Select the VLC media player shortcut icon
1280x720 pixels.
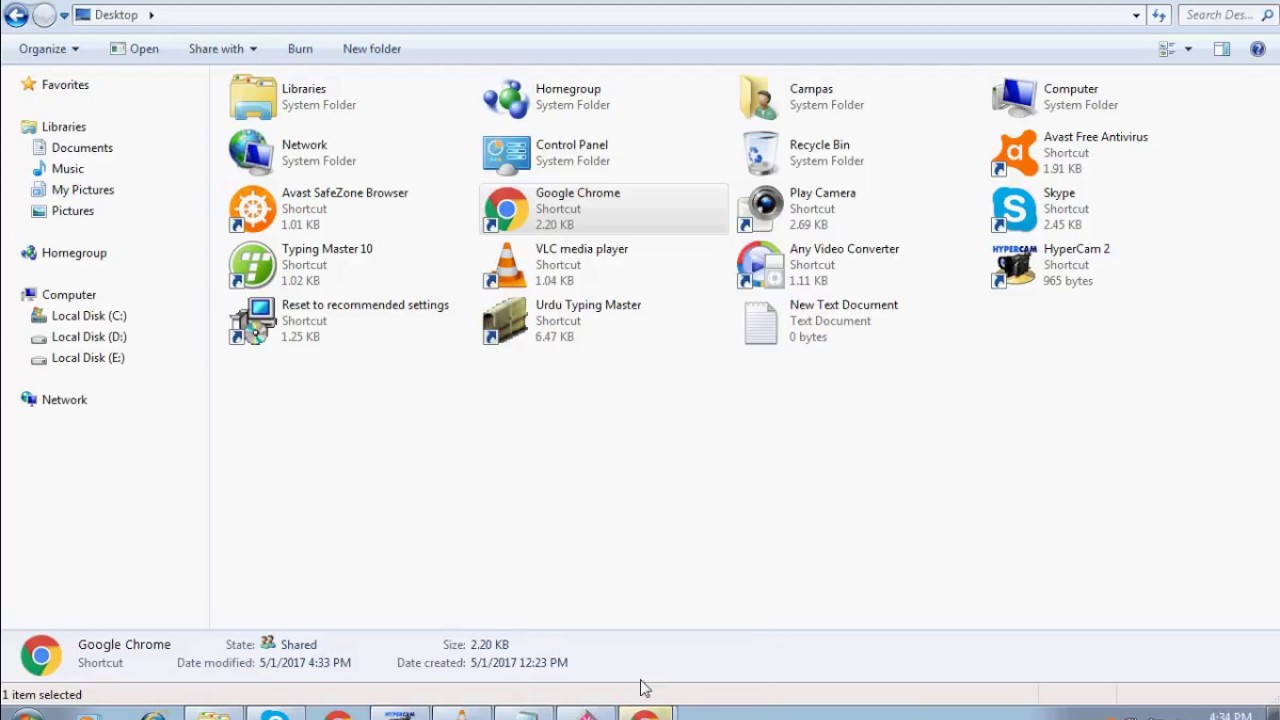coord(506,265)
